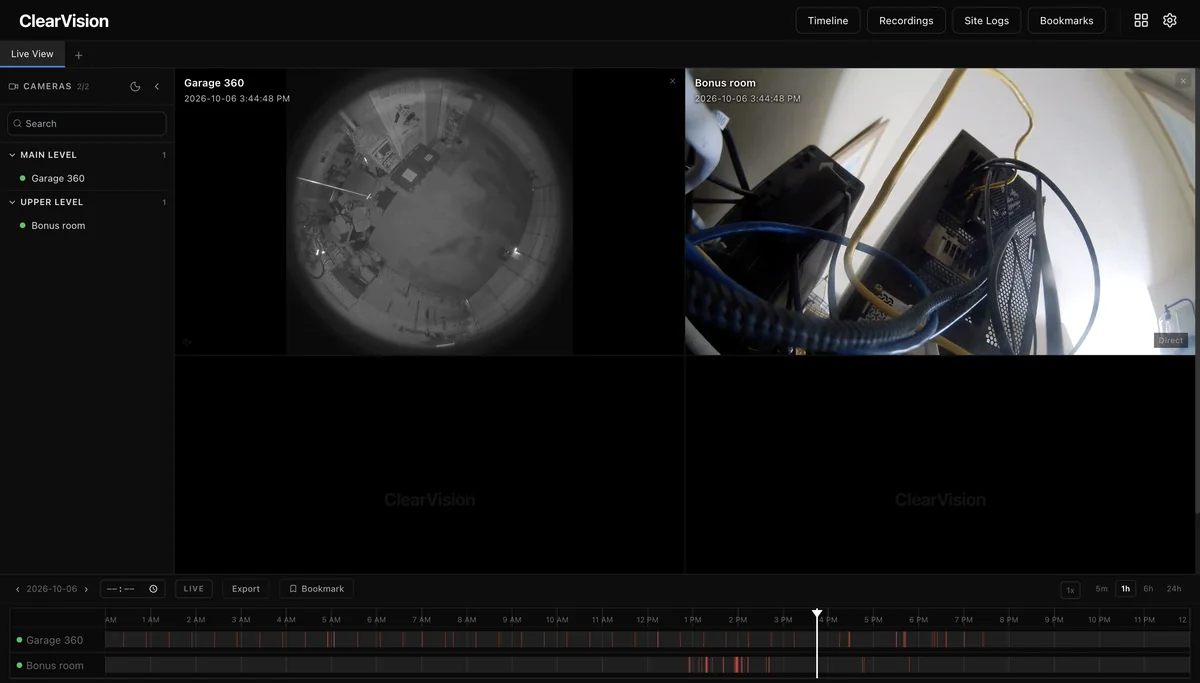Click the 2026-10-06 date label
1200x683 pixels.
pos(52,589)
